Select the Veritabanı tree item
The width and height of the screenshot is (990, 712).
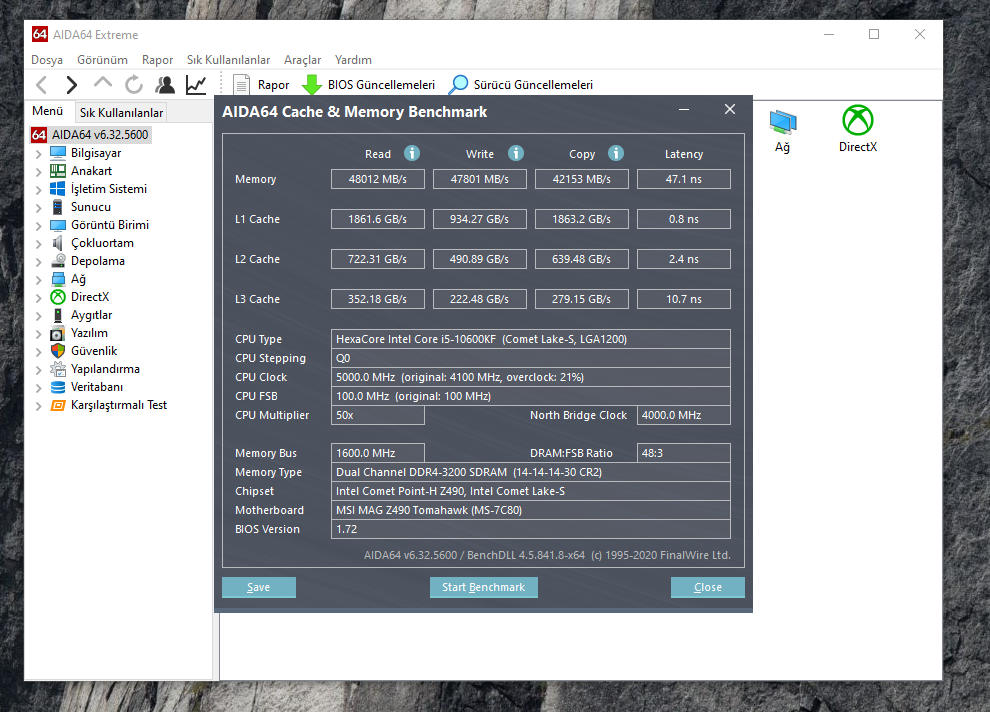click(x=97, y=387)
